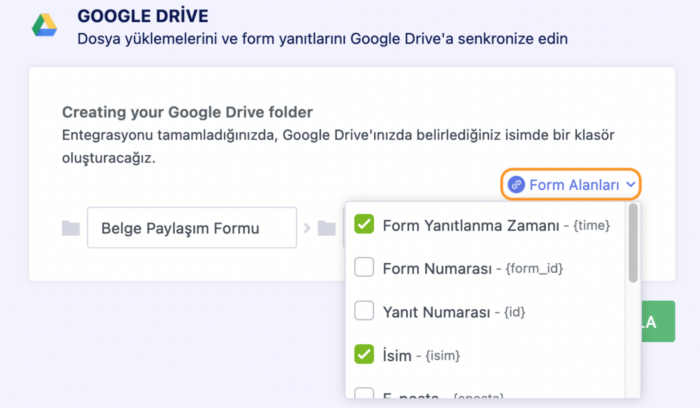Click the arrow separator between folder fields
This screenshot has height=408, width=700.
[306, 228]
